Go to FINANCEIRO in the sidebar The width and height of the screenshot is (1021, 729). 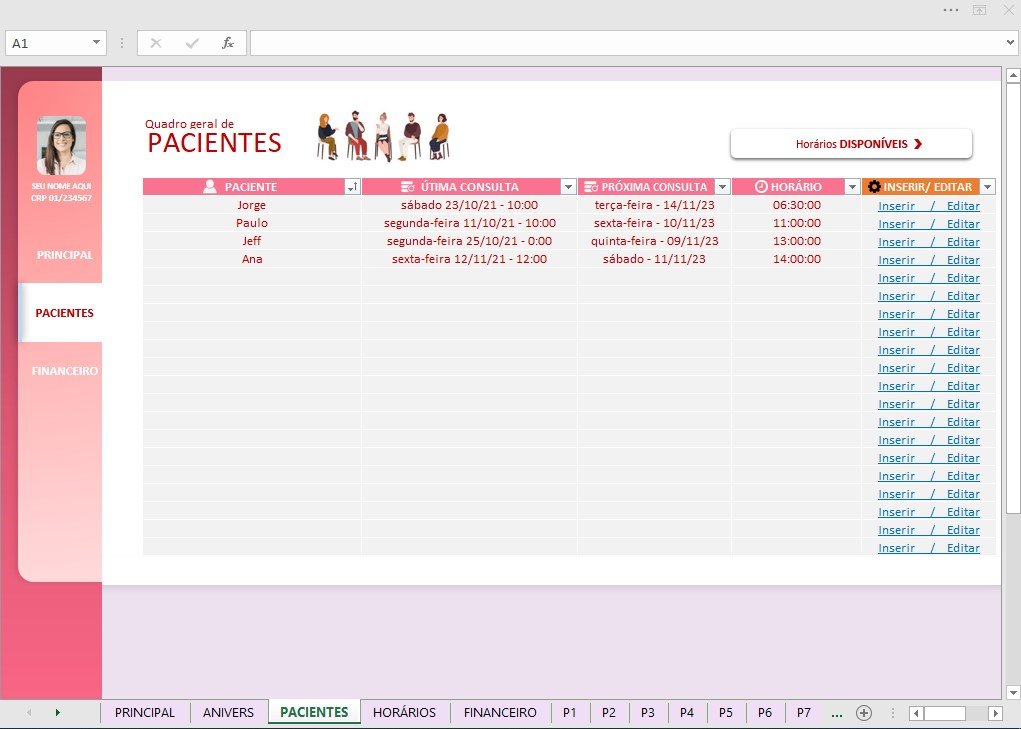click(65, 371)
